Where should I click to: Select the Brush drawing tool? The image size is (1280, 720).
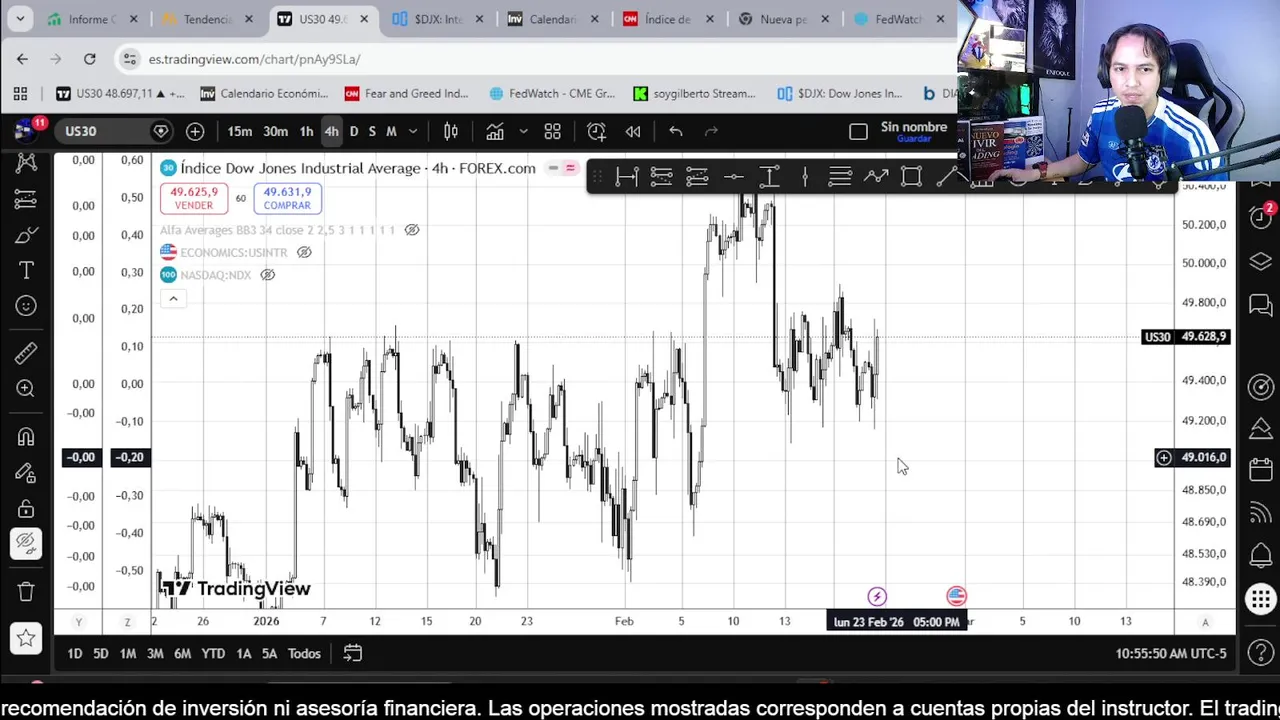pos(26,235)
